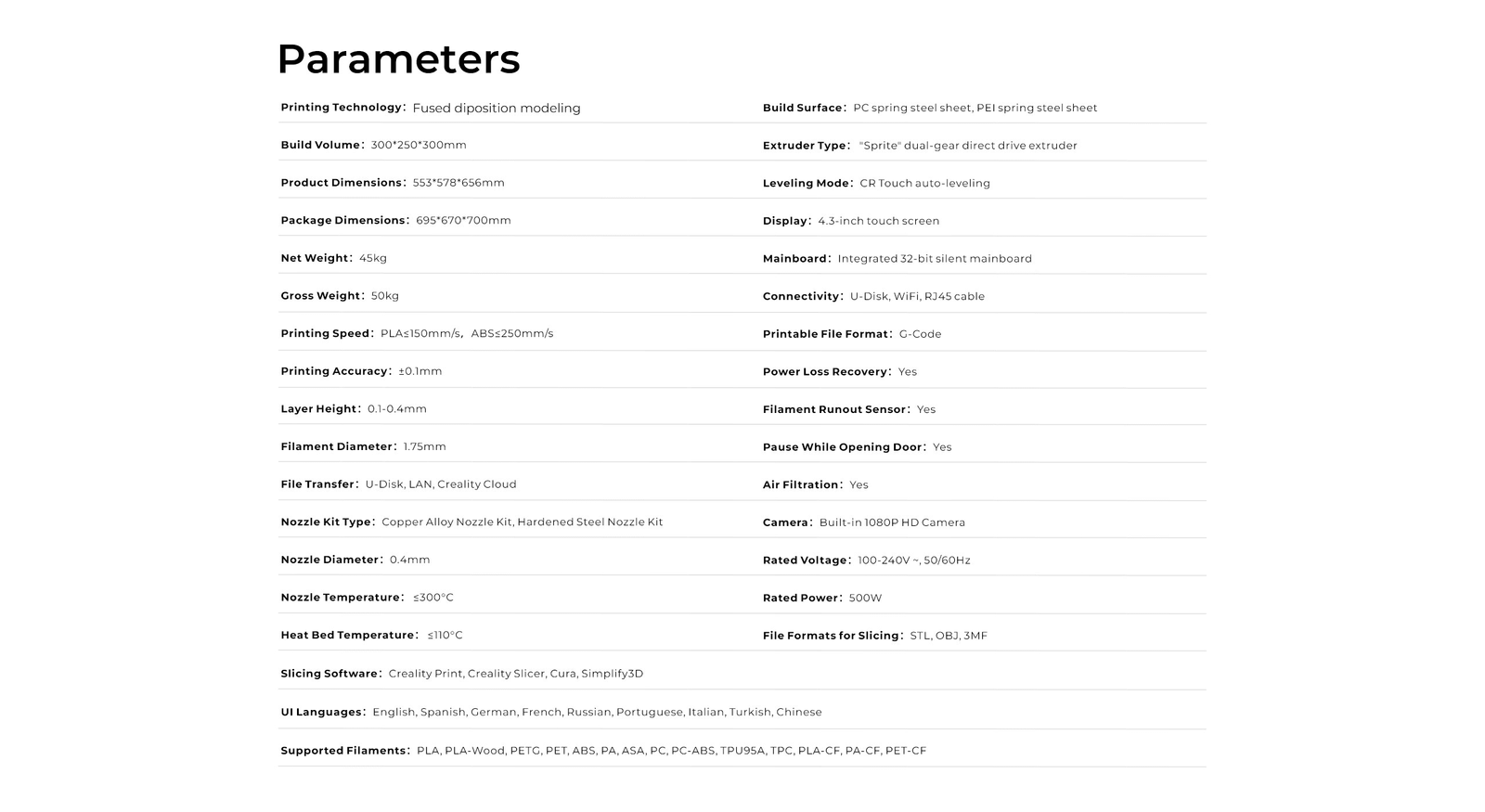Click the Nozzle Kit Type label
Screen dimensions: 1485x812
(327, 522)
